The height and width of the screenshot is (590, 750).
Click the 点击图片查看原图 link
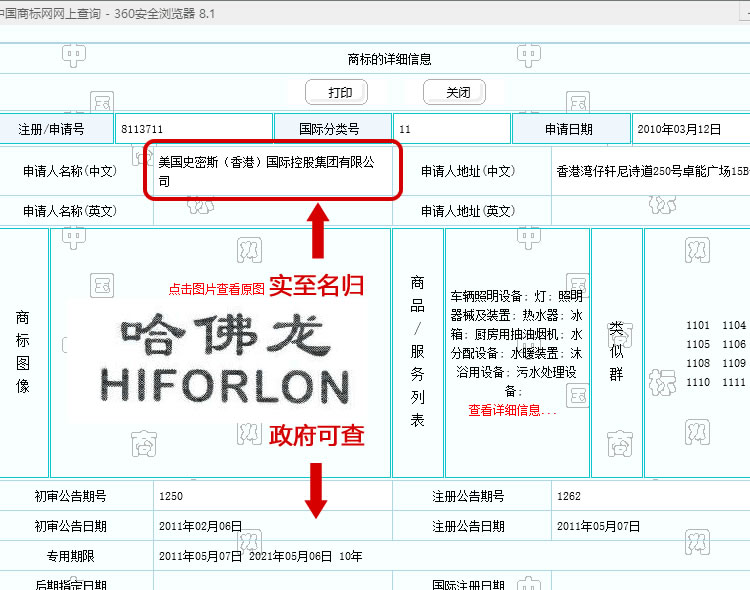216,289
